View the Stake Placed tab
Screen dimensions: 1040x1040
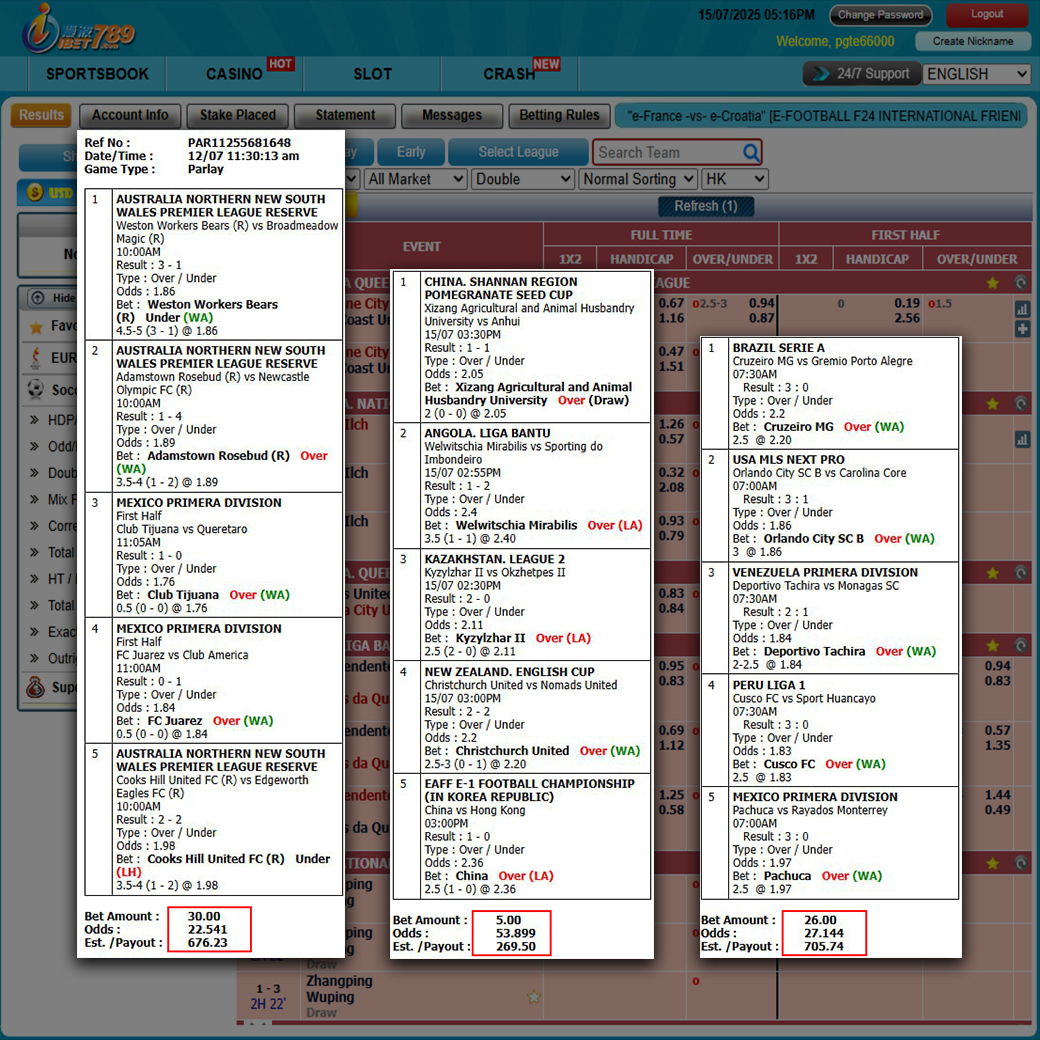pyautogui.click(x=237, y=115)
